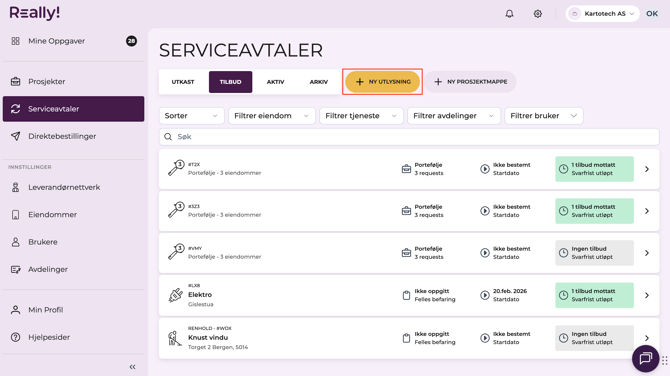The image size is (670, 376).
Task: Click Elektro startdato '20.feb. 2026'
Action: 510,291
